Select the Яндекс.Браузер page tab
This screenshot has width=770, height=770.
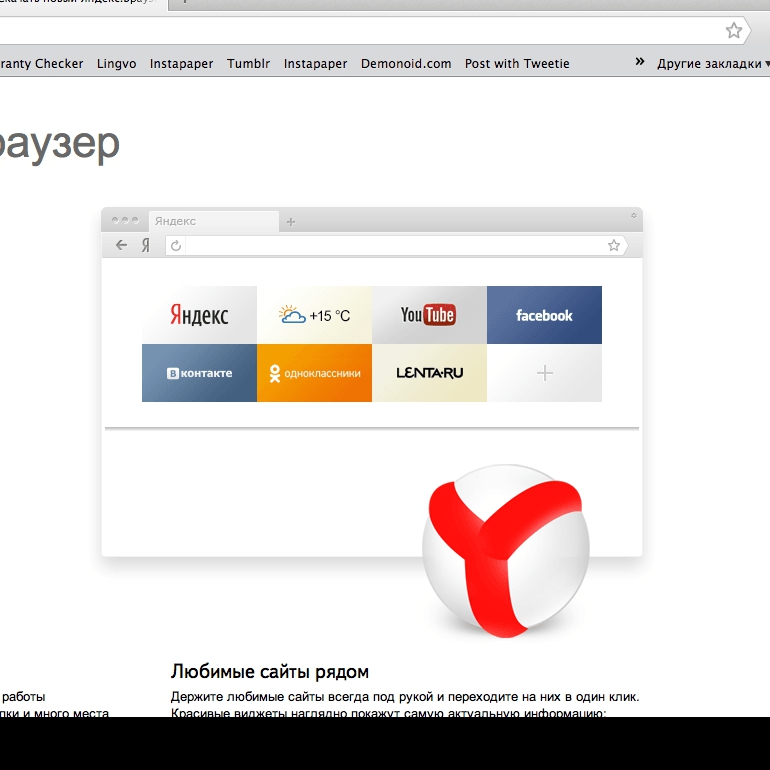(81, 3)
